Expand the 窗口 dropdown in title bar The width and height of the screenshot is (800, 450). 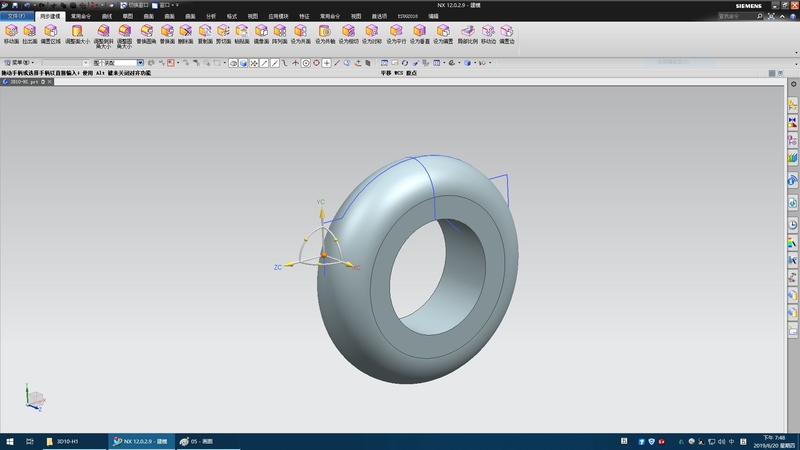click(166, 6)
